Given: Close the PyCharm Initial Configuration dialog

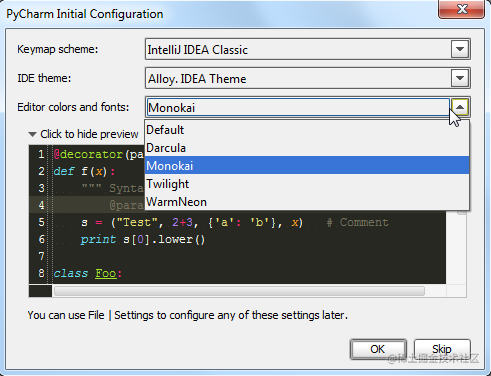Looking at the screenshot, I should tap(462, 9).
